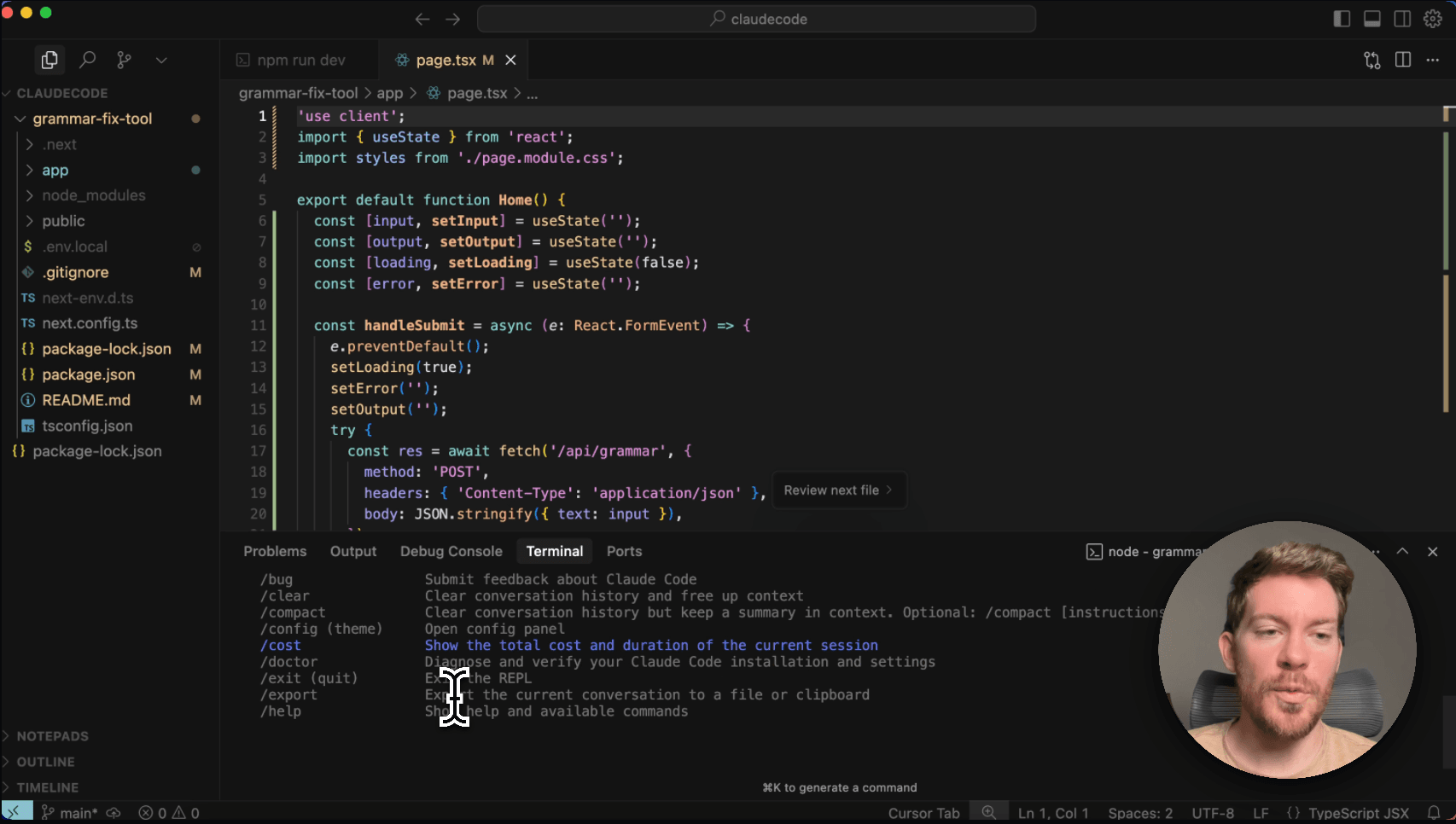Open editor more actions ellipsis
Screen dimensions: 1456x824
click(1433, 60)
